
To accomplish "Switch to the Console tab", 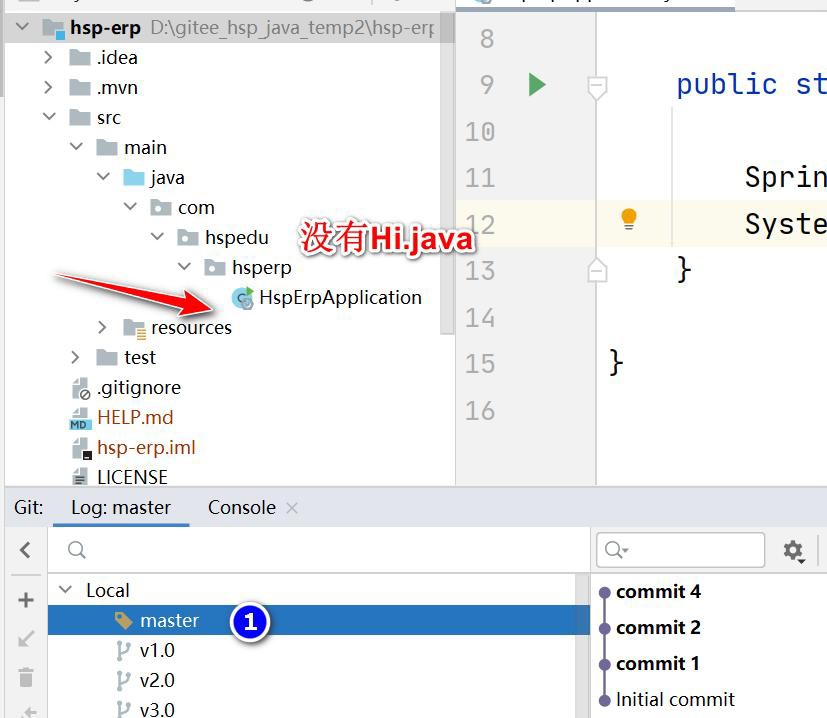I will [x=241, y=507].
